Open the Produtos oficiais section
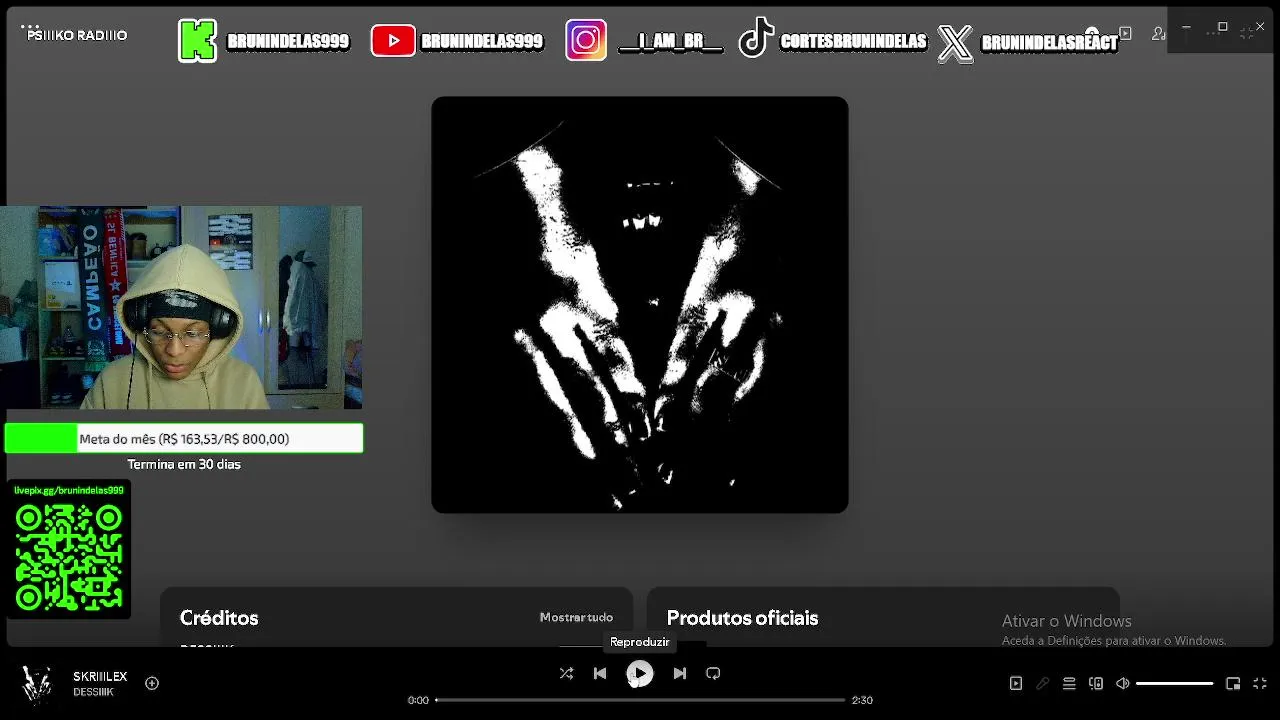 point(742,618)
